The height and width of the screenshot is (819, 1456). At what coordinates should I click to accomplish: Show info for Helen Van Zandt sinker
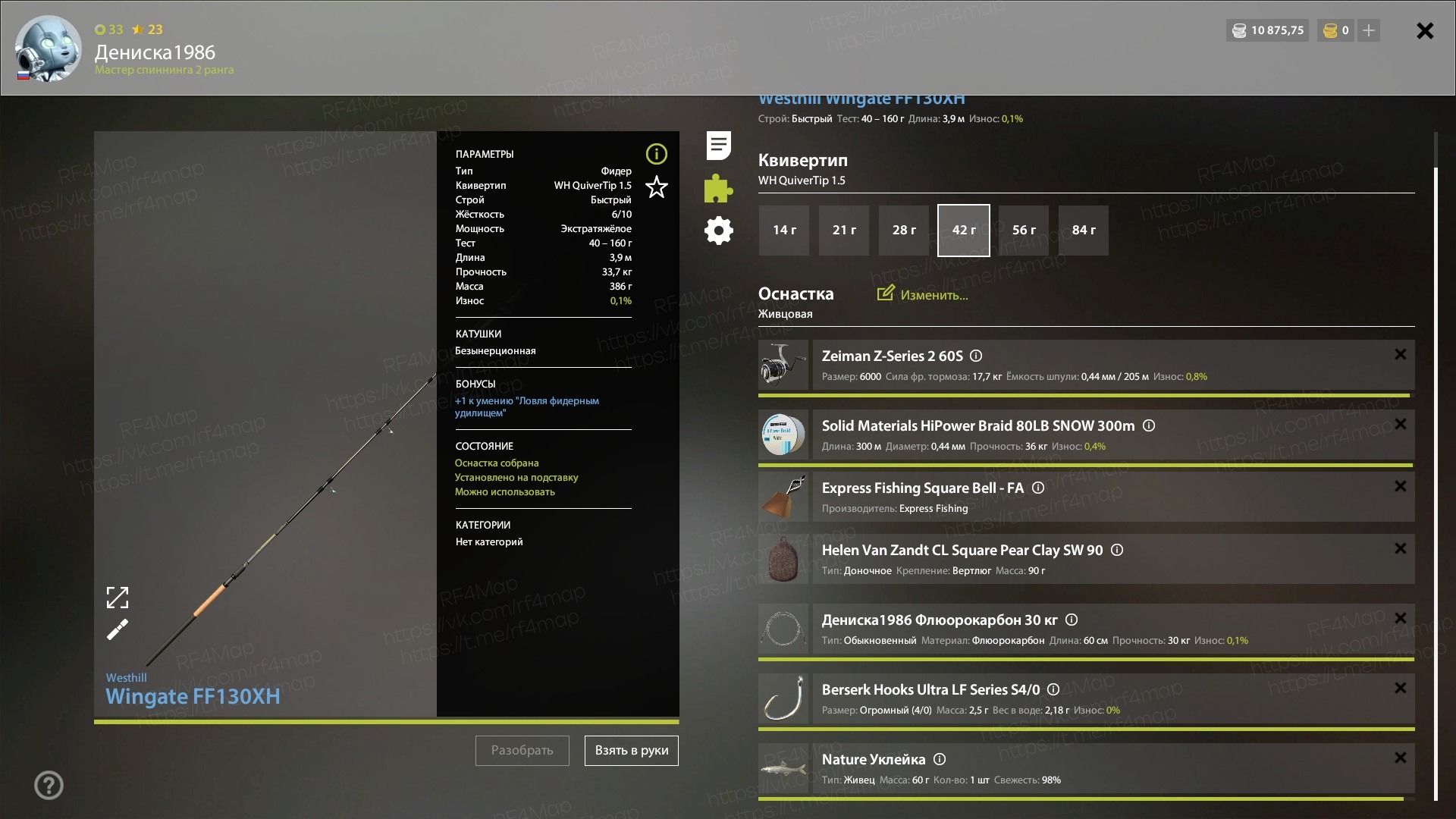click(1117, 550)
